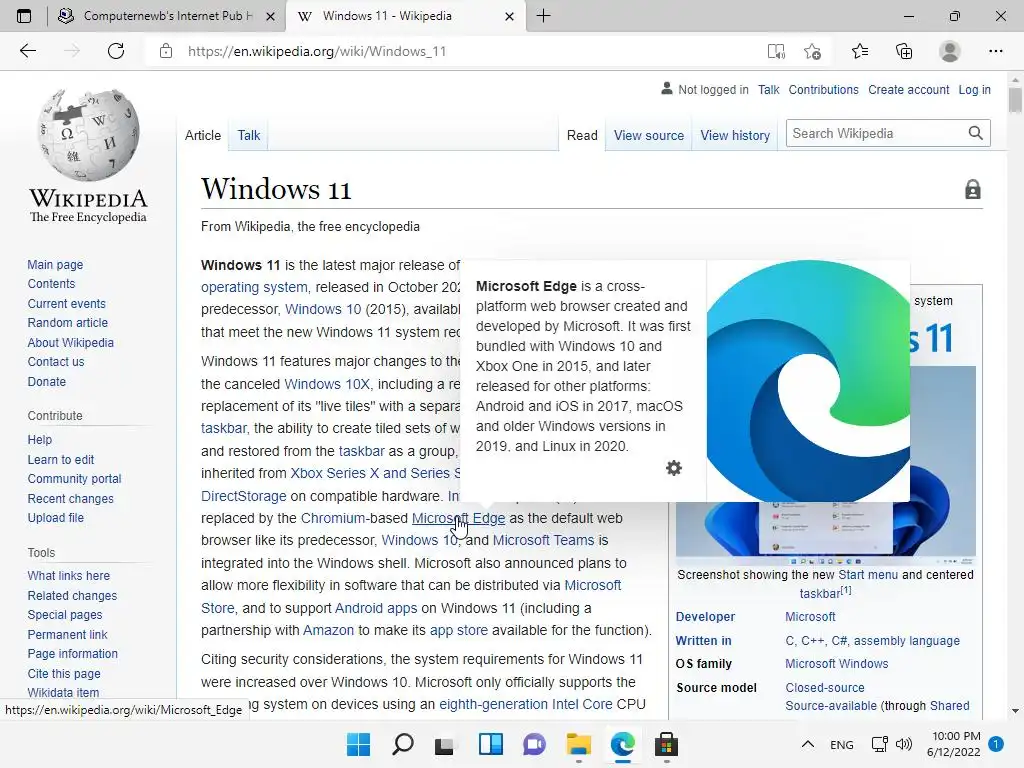Click the Wikipedia globe logo
This screenshot has width=1024, height=768.
coord(88,135)
